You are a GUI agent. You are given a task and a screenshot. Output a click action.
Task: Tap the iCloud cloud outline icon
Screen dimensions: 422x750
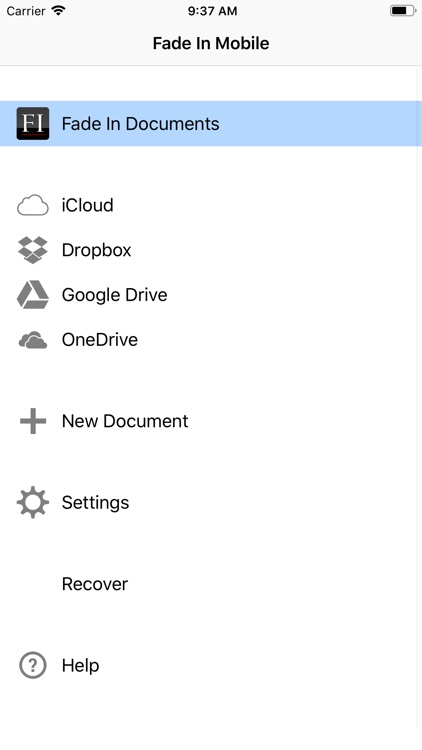33,205
